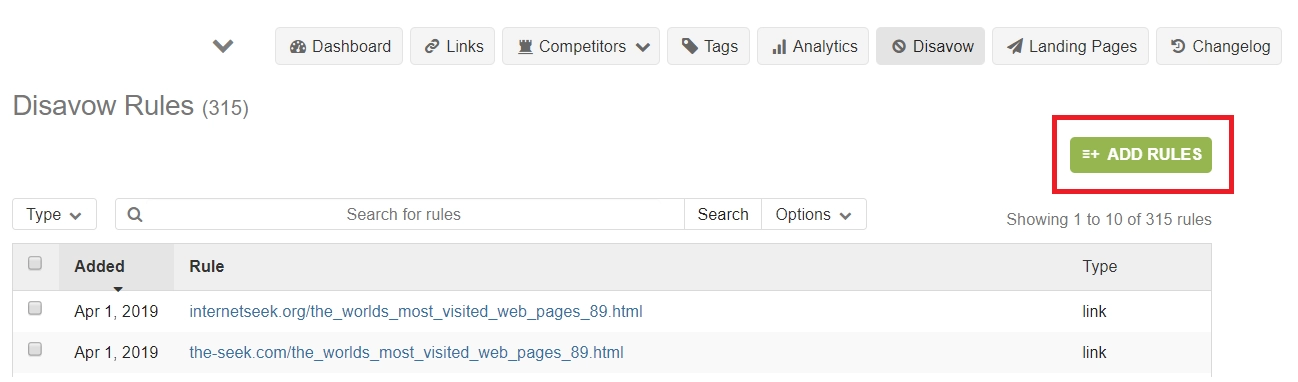Toggle the select-all checkbox in table header

(x=35, y=264)
